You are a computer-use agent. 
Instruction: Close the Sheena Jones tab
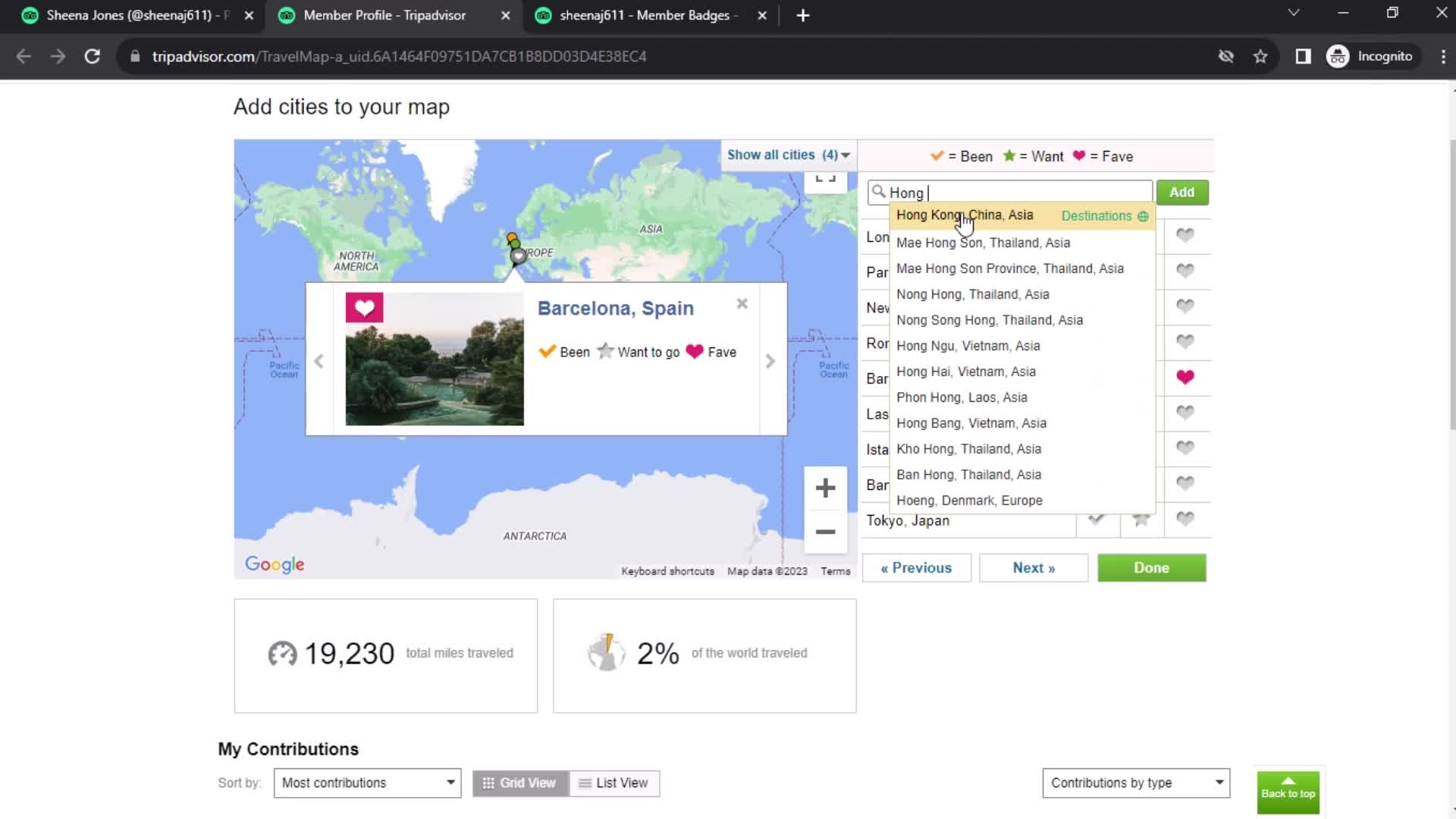click(249, 15)
